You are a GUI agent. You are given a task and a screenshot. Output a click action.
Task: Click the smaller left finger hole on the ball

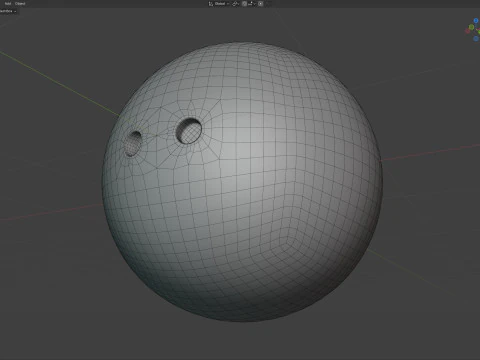tap(133, 144)
